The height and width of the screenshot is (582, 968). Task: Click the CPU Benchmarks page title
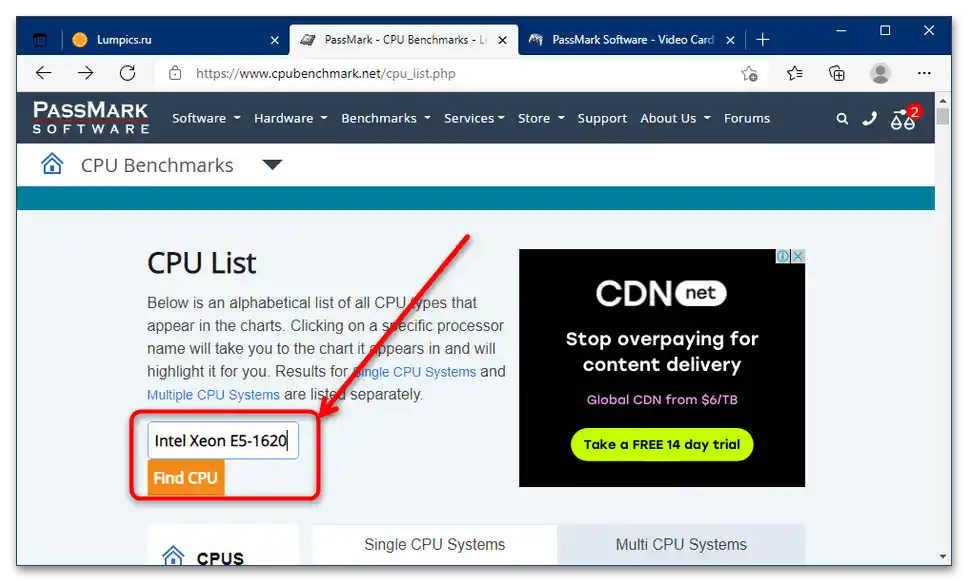click(157, 165)
